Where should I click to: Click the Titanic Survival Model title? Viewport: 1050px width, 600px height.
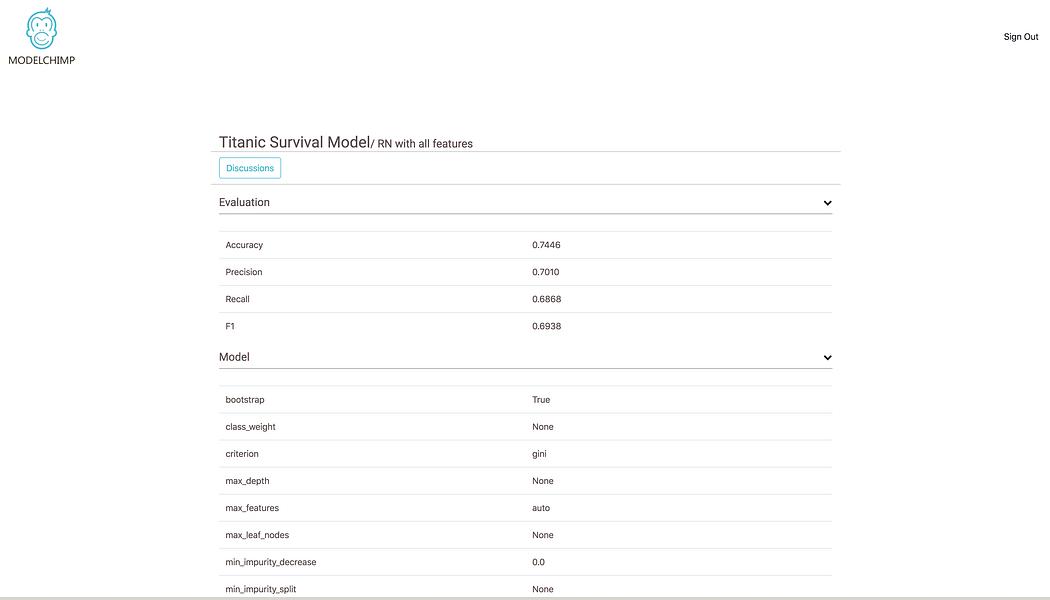295,142
